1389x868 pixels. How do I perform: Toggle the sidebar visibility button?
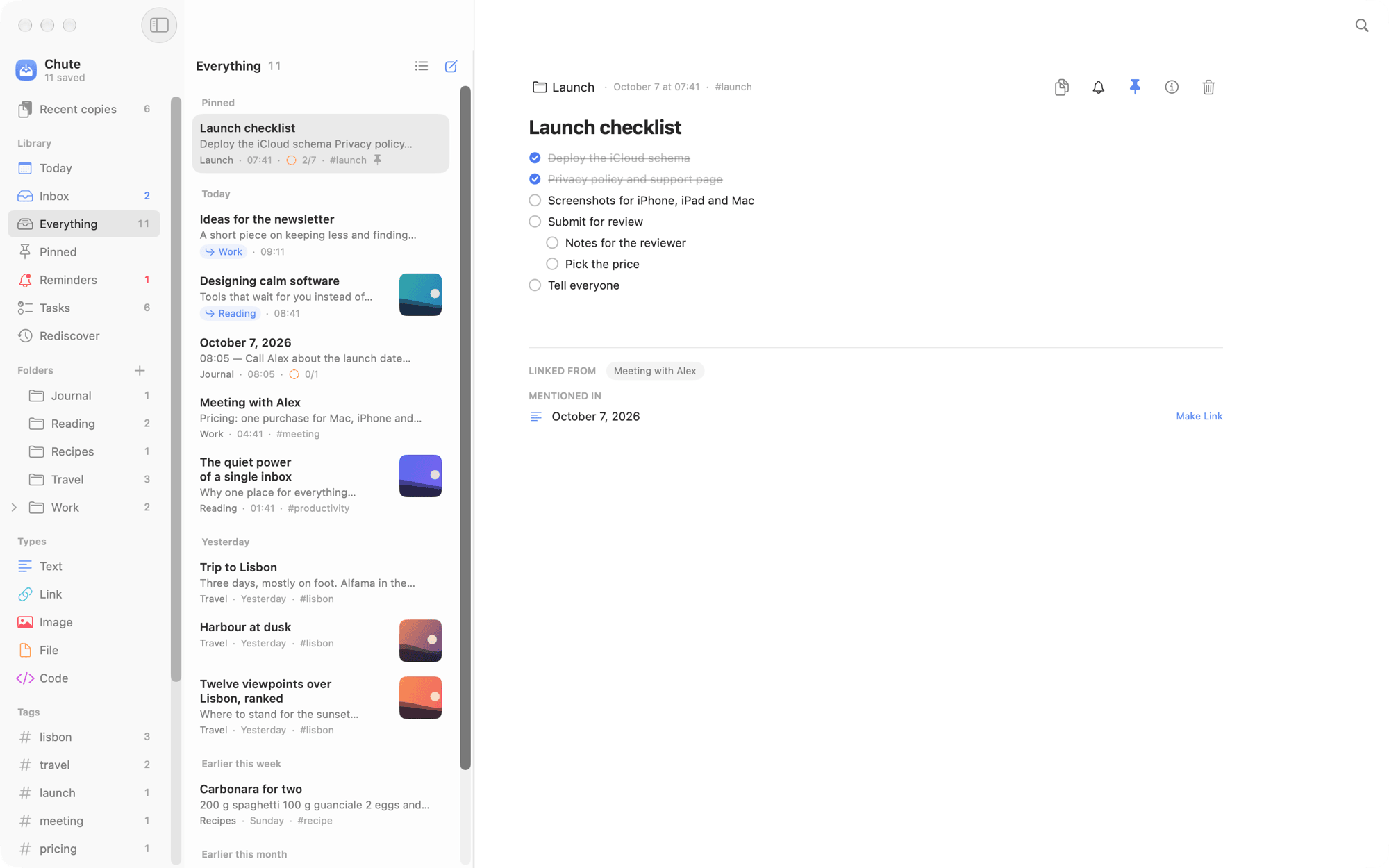(x=159, y=25)
